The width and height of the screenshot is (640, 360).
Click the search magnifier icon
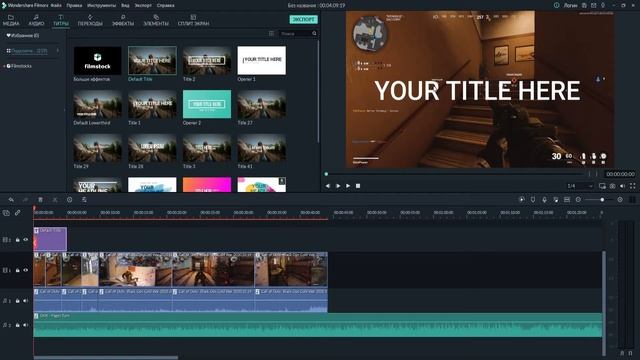[314, 33]
